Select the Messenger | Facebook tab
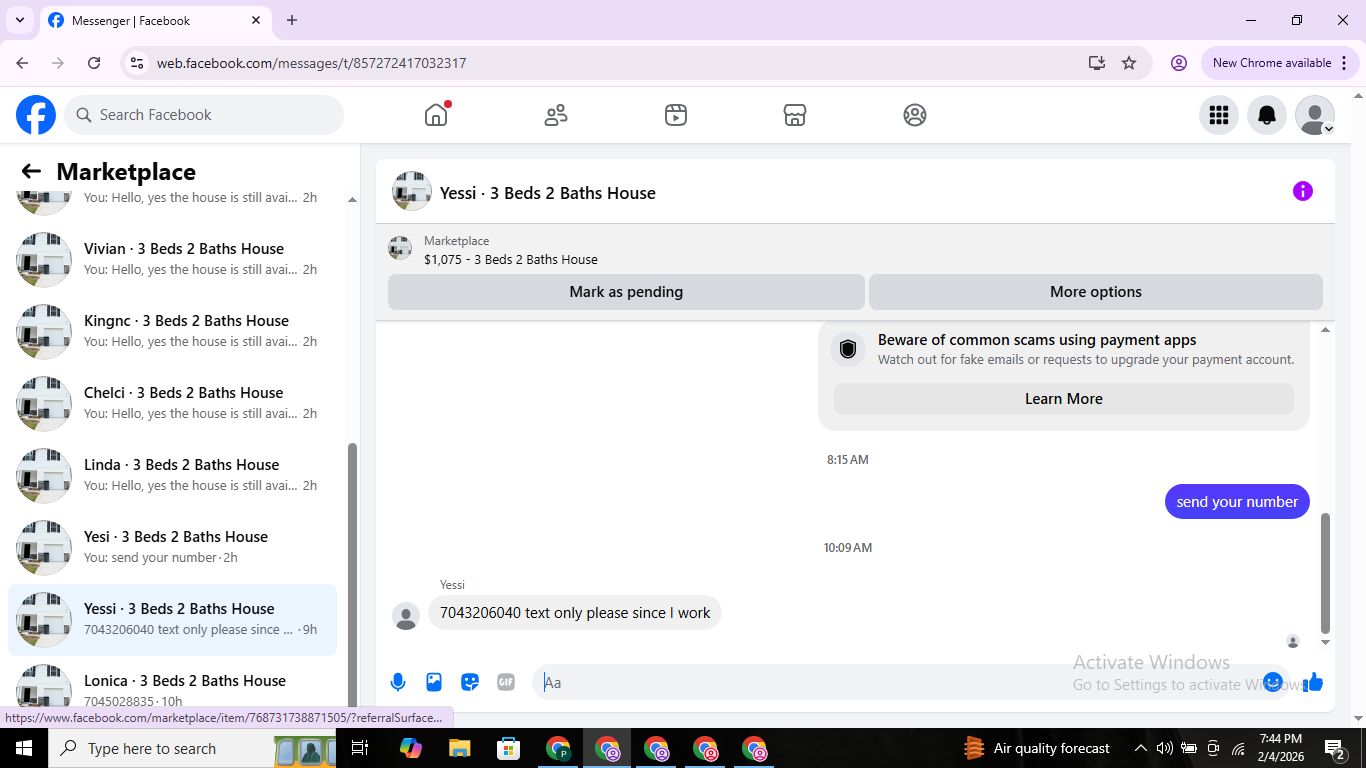This screenshot has height=768, width=1366. pyautogui.click(x=155, y=21)
